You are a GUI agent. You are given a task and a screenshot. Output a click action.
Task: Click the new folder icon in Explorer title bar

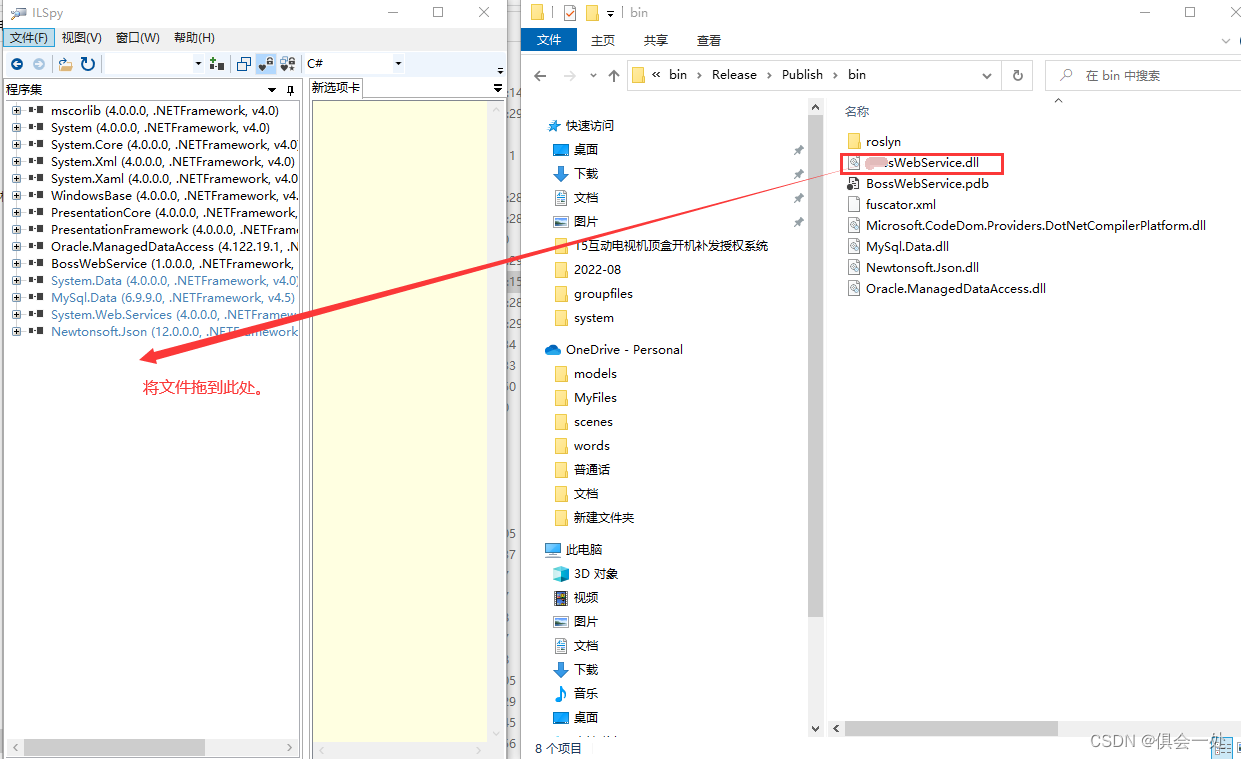(592, 12)
